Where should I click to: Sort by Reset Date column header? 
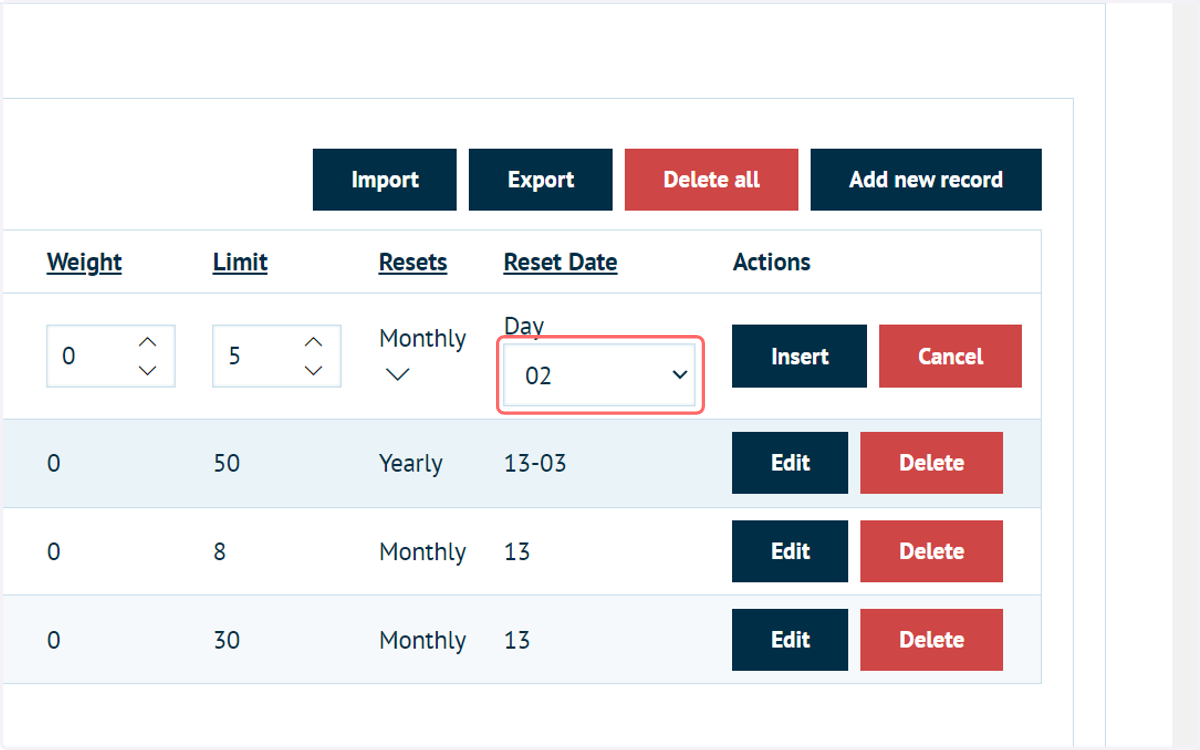[x=560, y=262]
